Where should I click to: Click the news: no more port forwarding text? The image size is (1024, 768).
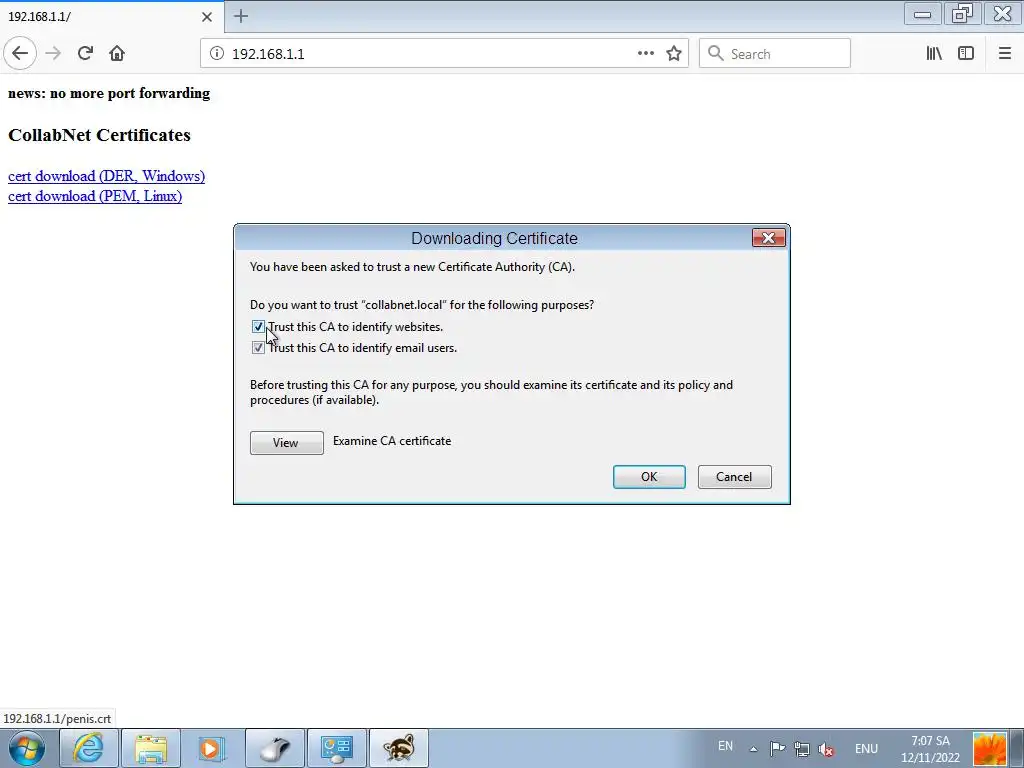pyautogui.click(x=109, y=93)
